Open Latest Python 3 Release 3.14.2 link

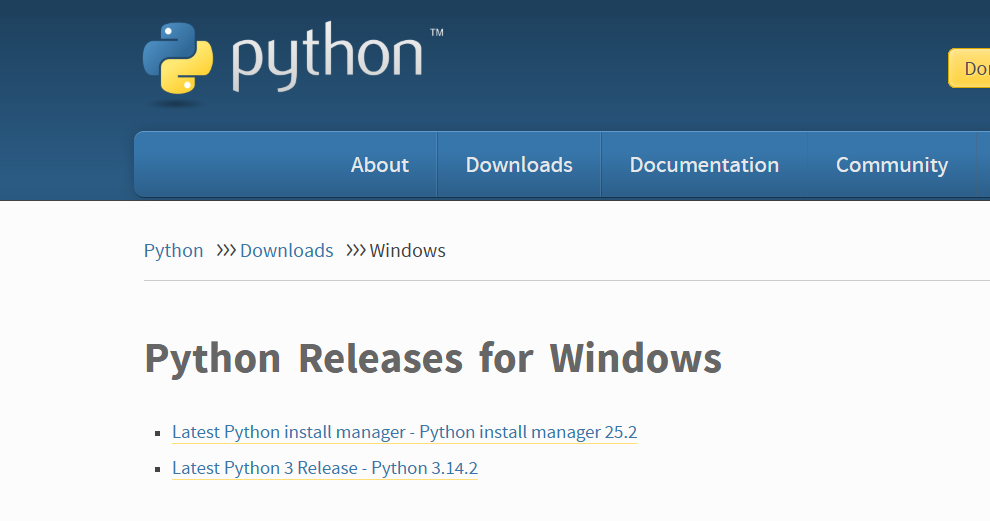pyautogui.click(x=325, y=468)
